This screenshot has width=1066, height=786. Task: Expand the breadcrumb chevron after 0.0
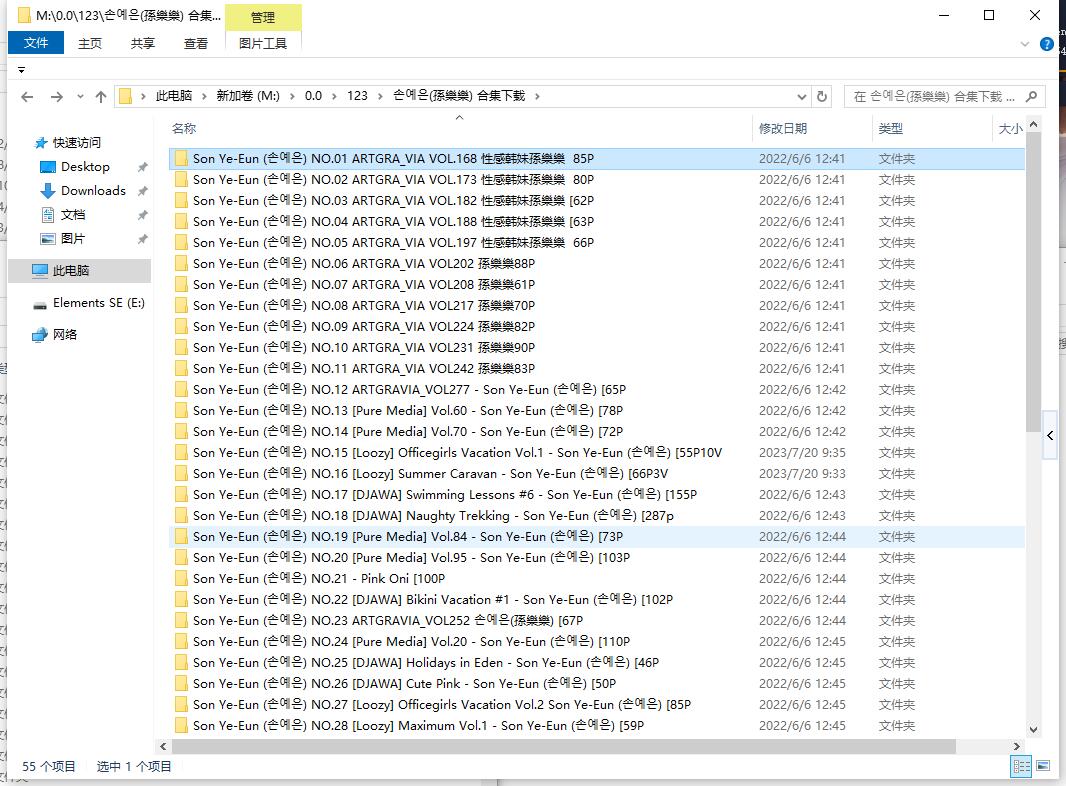click(334, 97)
